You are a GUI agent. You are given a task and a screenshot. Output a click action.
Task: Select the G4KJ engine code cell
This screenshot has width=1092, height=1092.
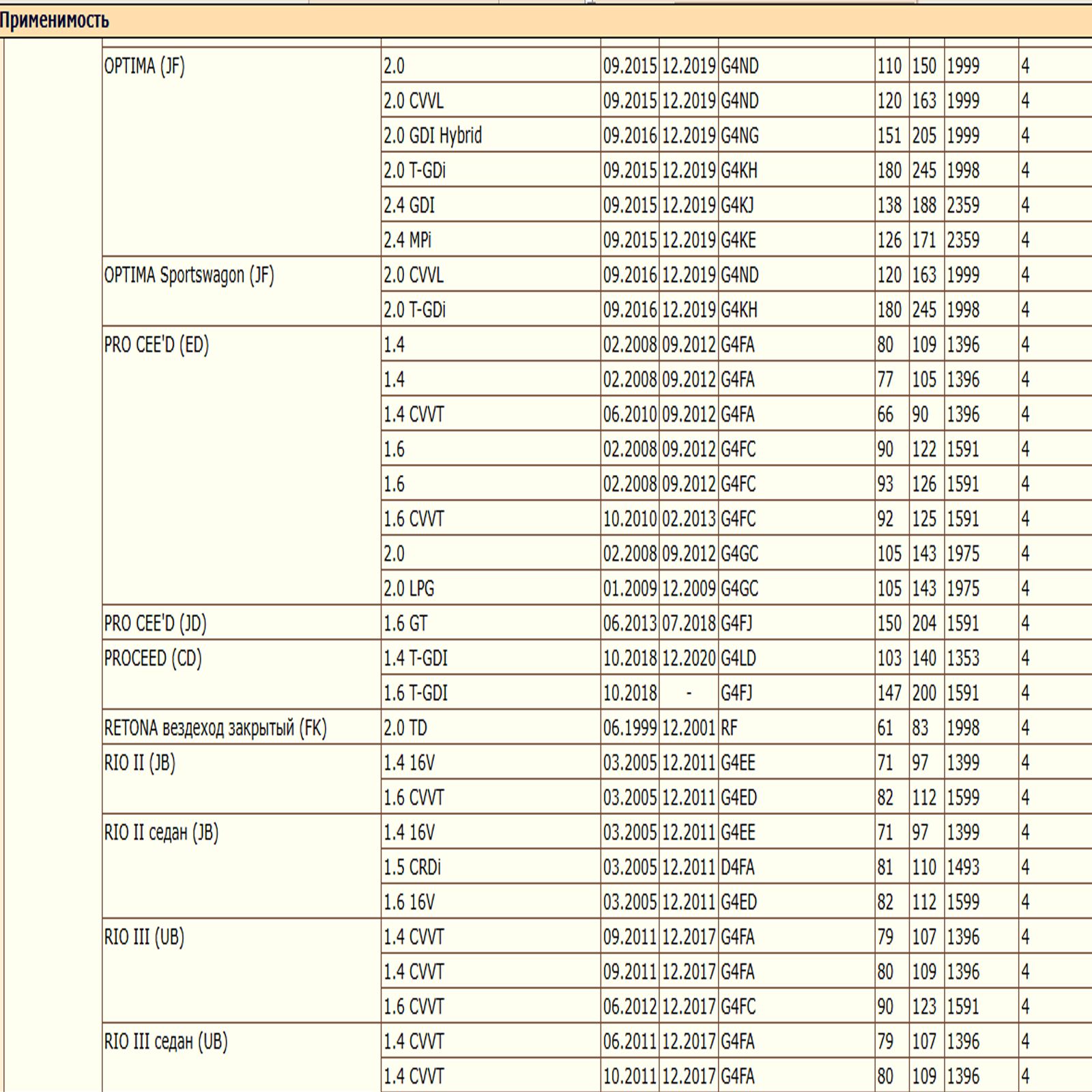737,205
